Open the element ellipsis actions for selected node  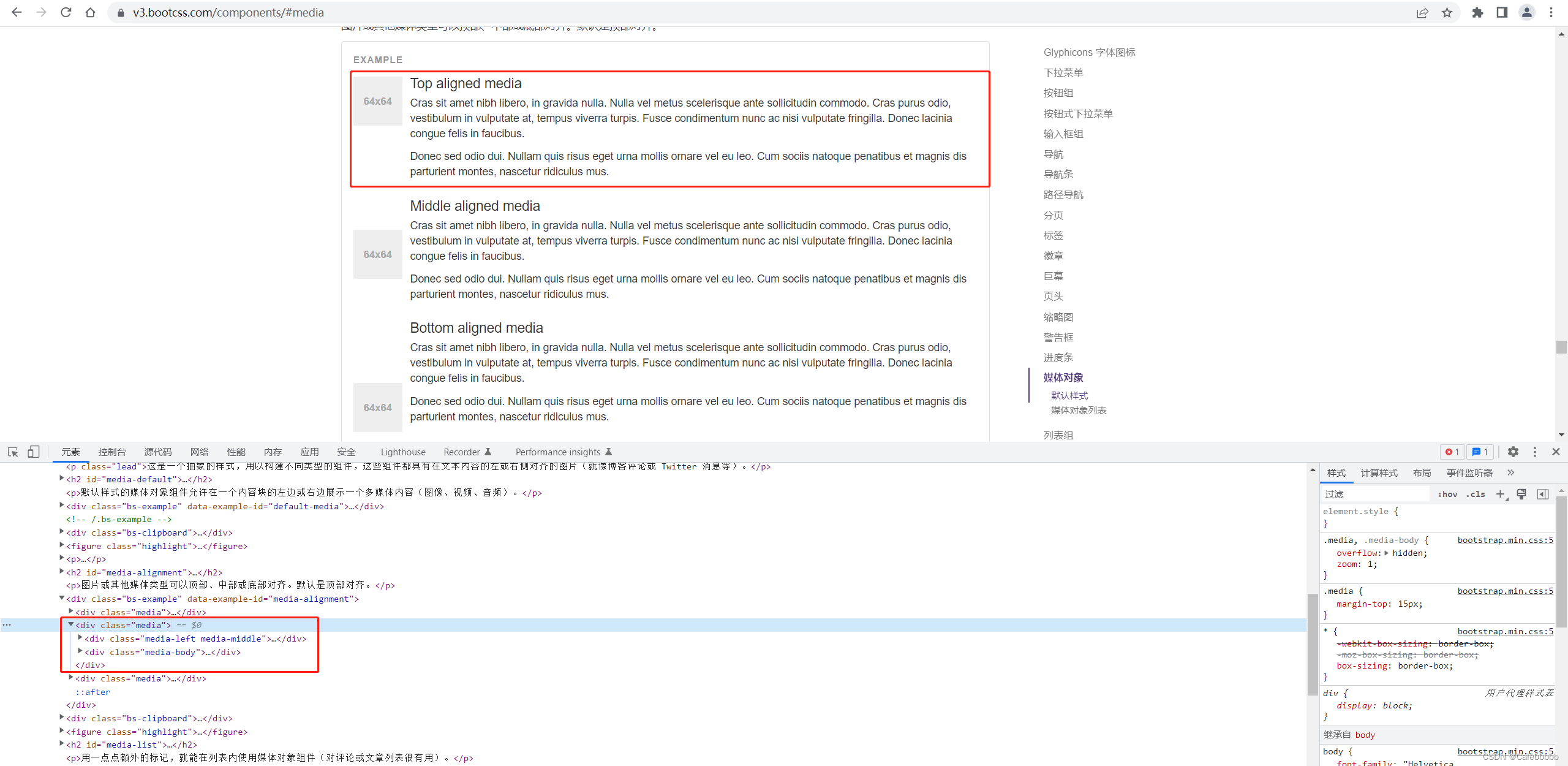pos(7,625)
